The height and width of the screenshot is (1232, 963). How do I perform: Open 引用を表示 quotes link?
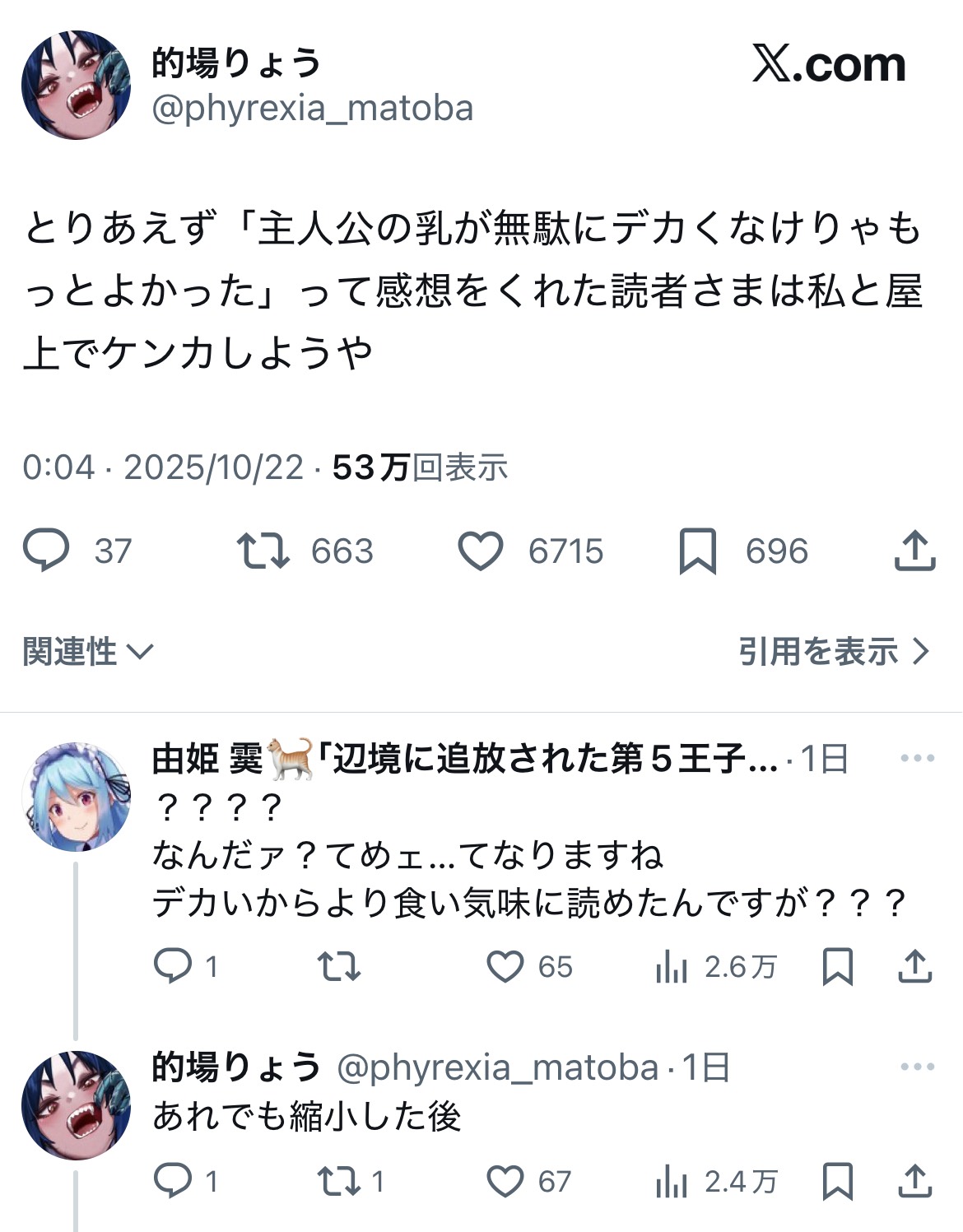point(833,652)
